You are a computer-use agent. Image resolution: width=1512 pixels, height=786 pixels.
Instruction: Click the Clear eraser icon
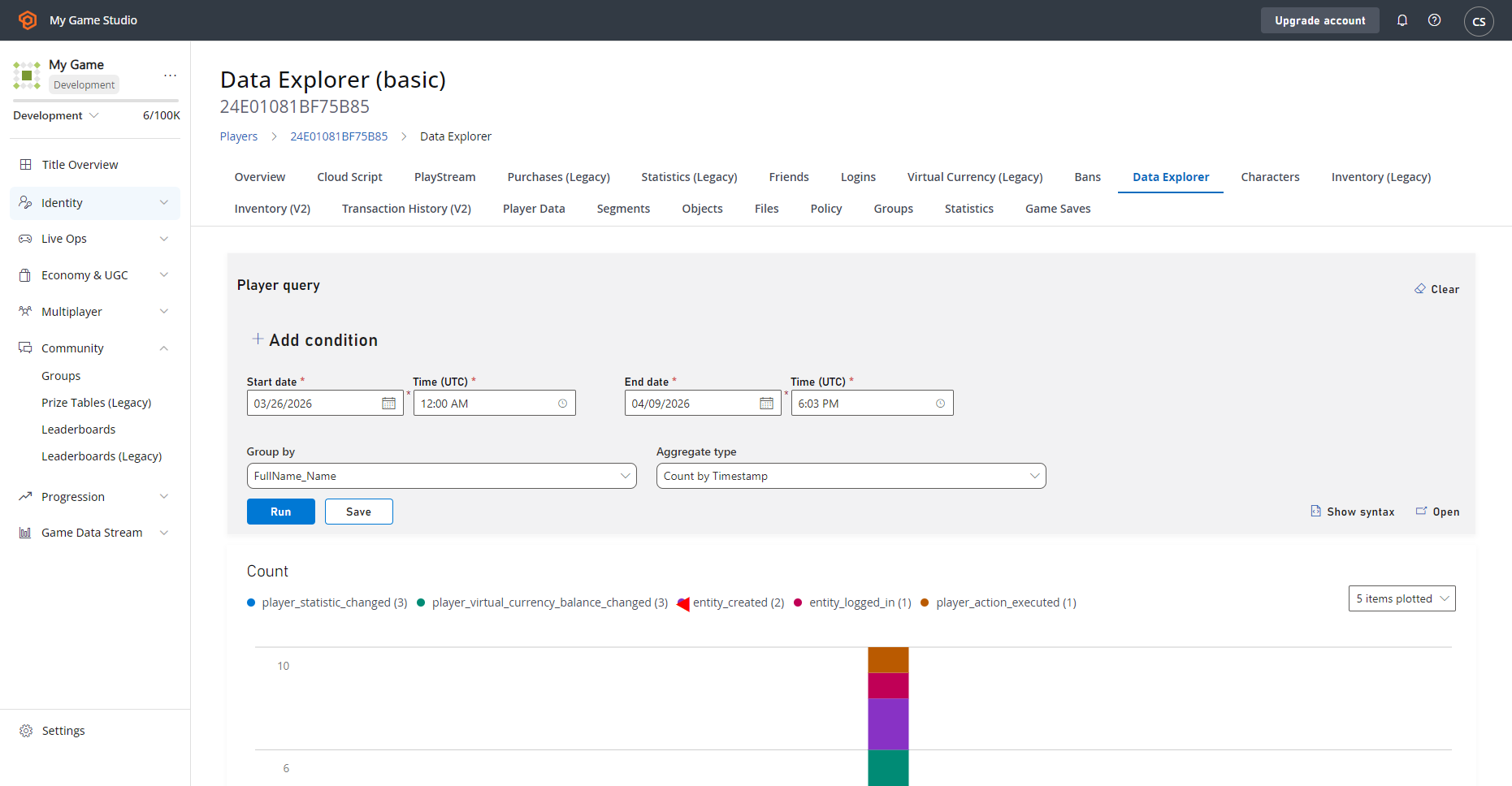point(1420,289)
